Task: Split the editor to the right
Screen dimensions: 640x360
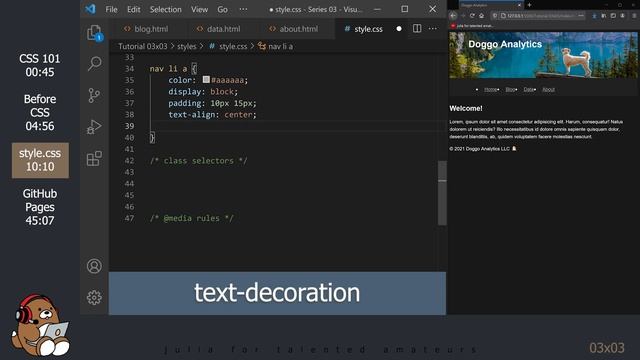Action: (417, 29)
